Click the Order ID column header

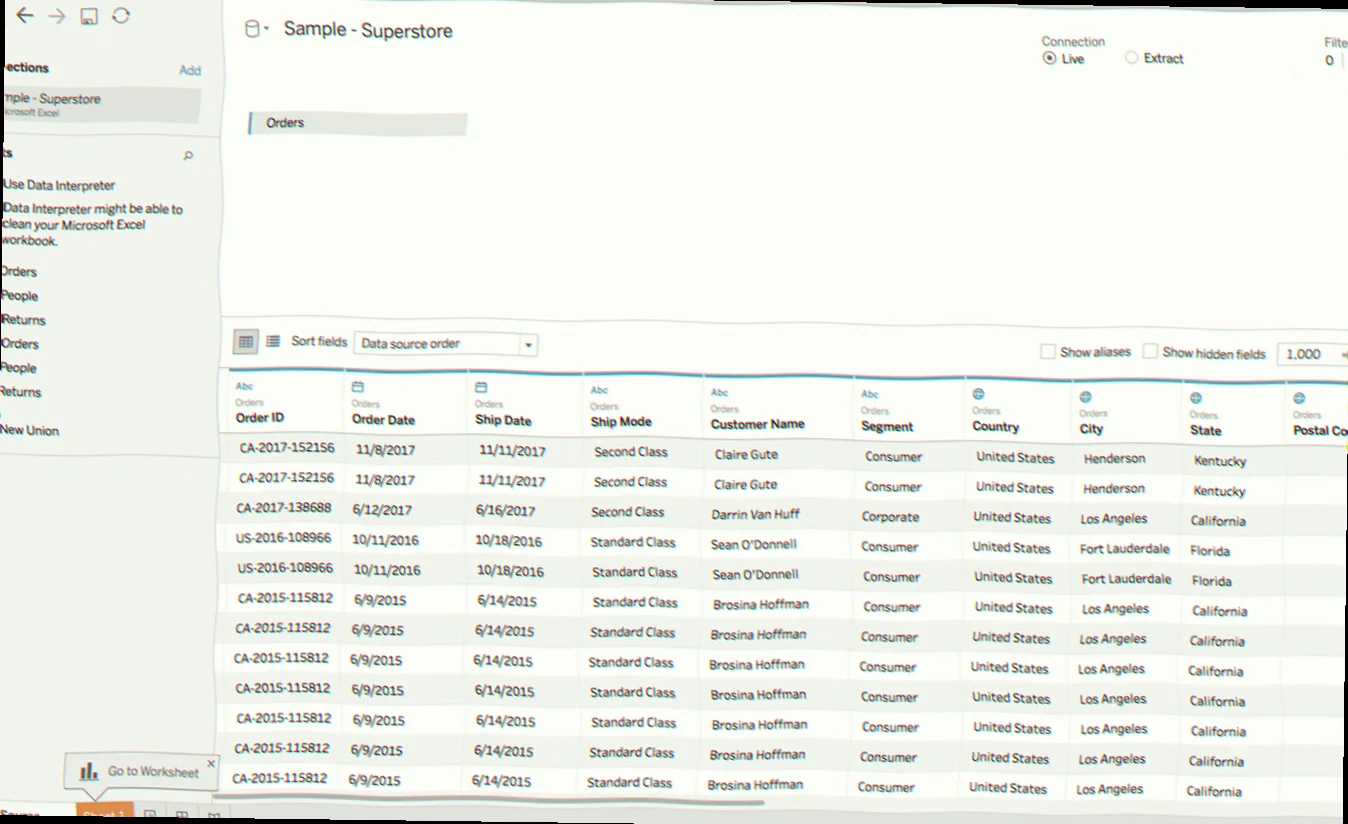point(260,418)
